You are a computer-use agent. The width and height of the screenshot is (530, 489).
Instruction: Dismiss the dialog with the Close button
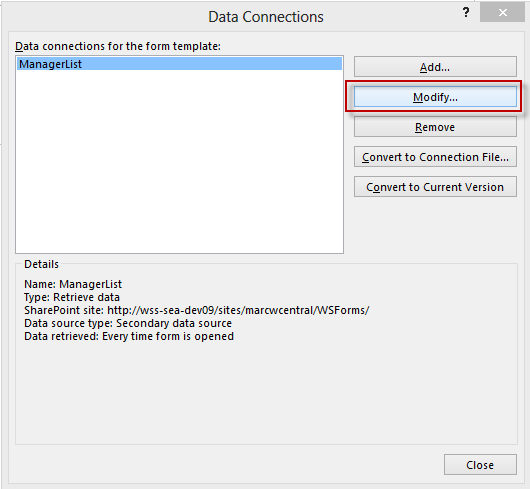click(x=480, y=465)
